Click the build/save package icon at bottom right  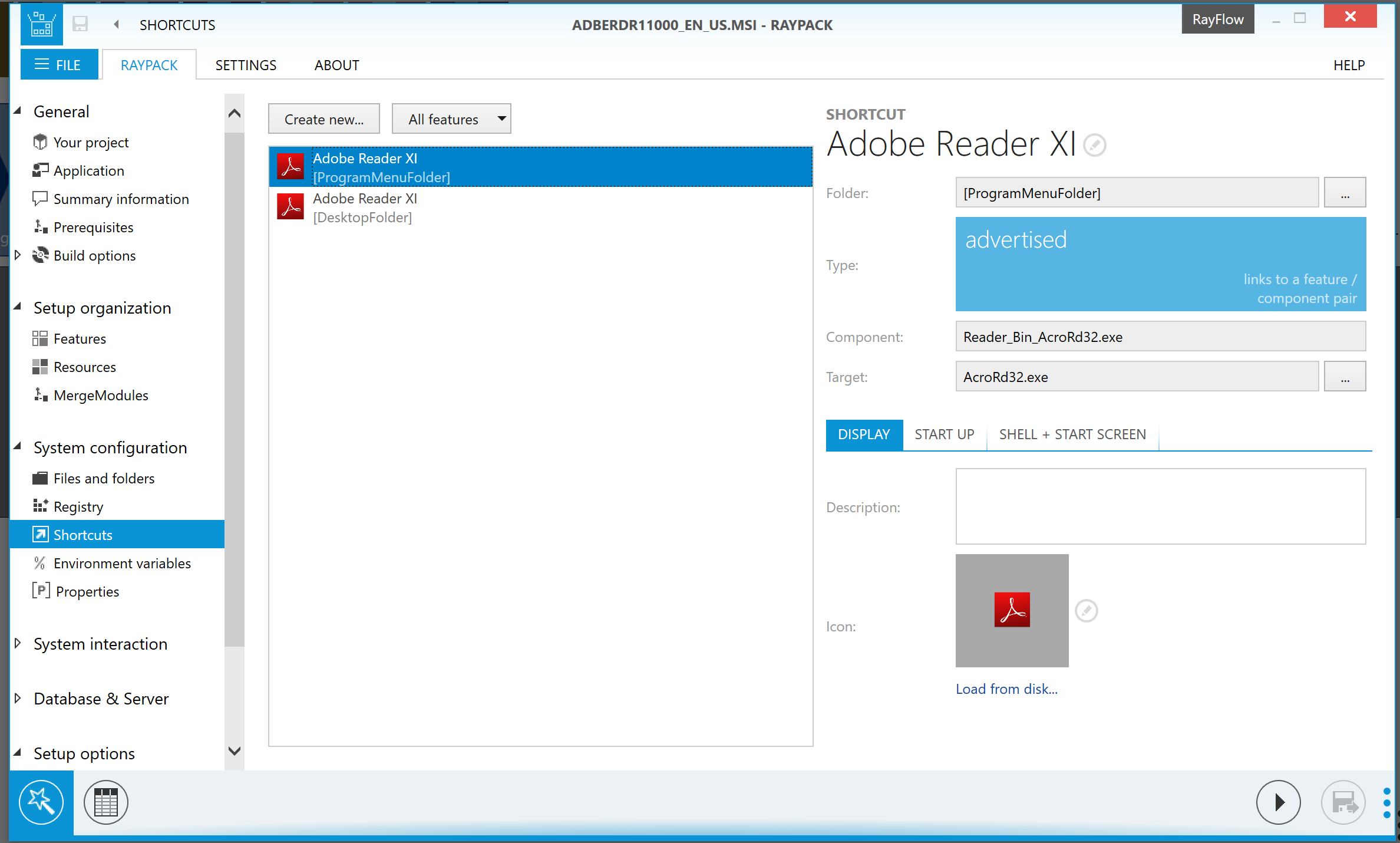pyautogui.click(x=1343, y=802)
